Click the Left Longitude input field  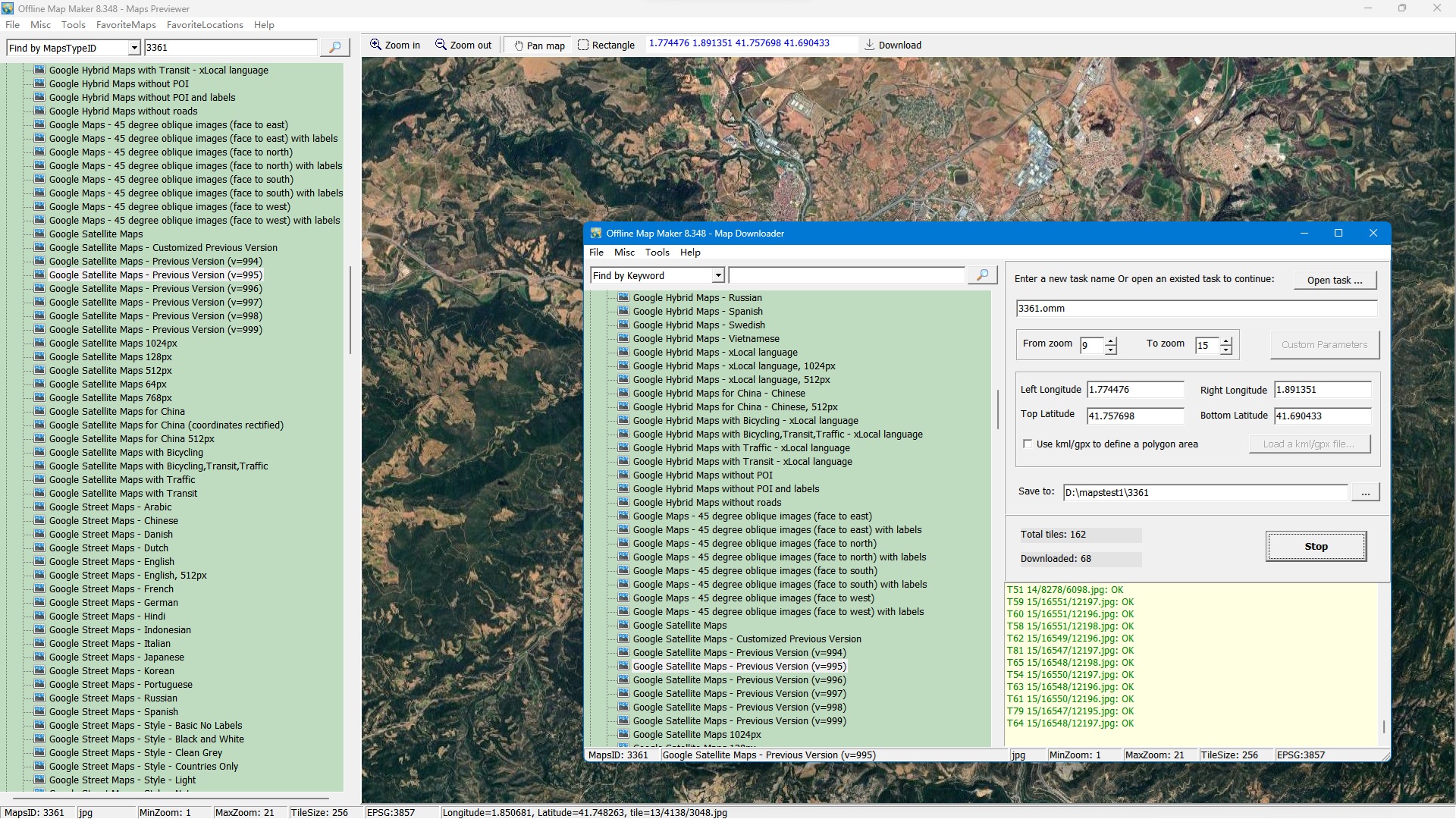(1134, 390)
